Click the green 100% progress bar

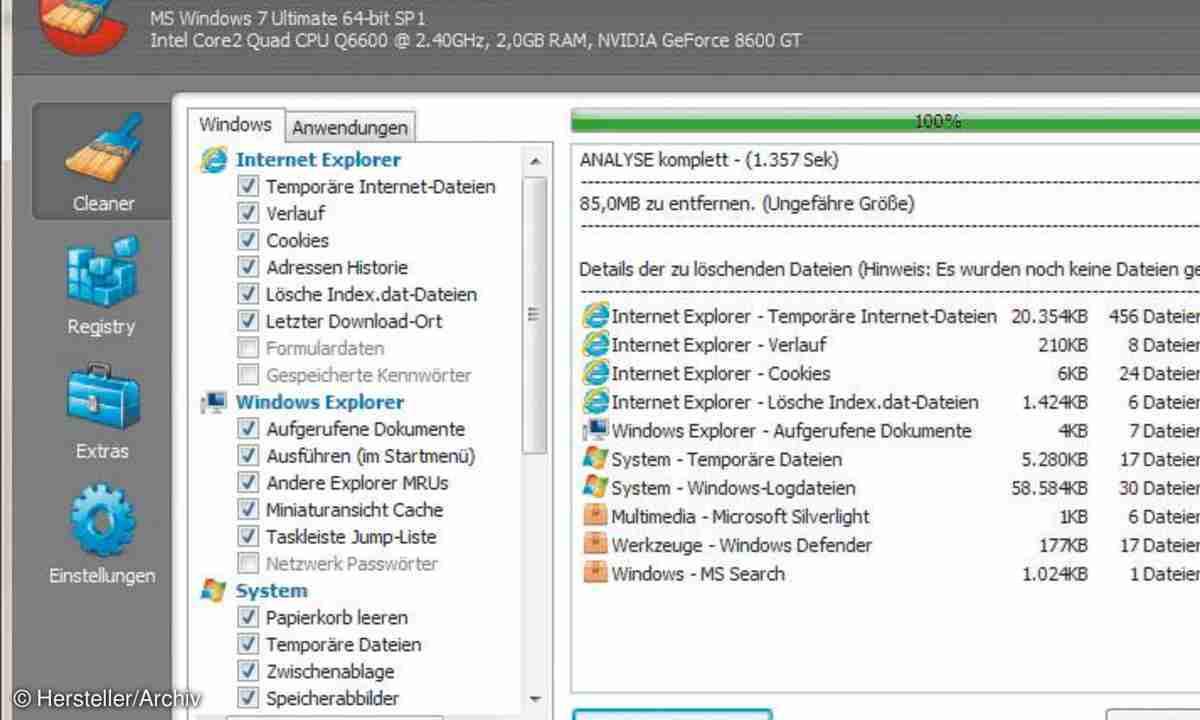885,122
